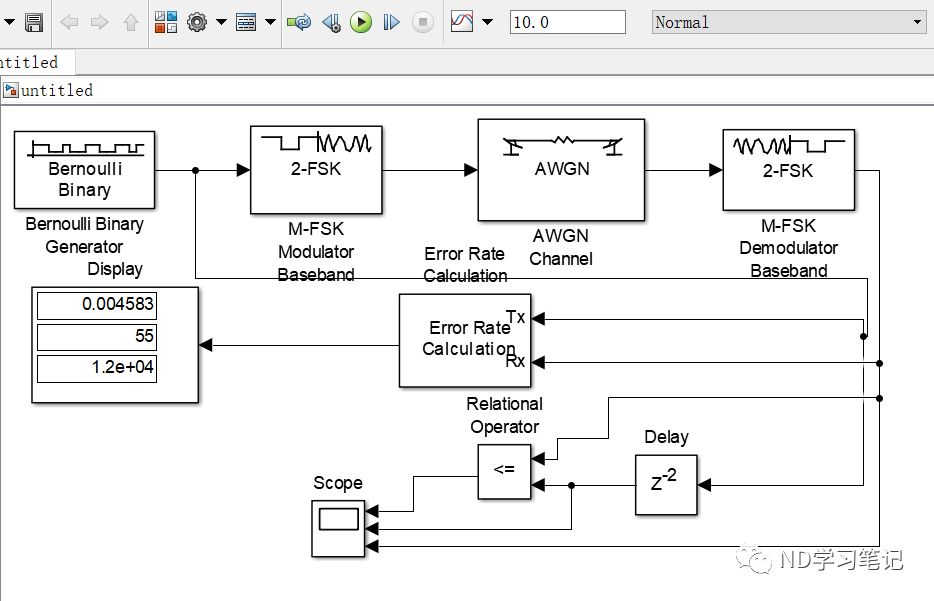Image resolution: width=934 pixels, height=601 pixels.
Task: Expand the Data Inspector dropdown arrow
Action: 487,22
